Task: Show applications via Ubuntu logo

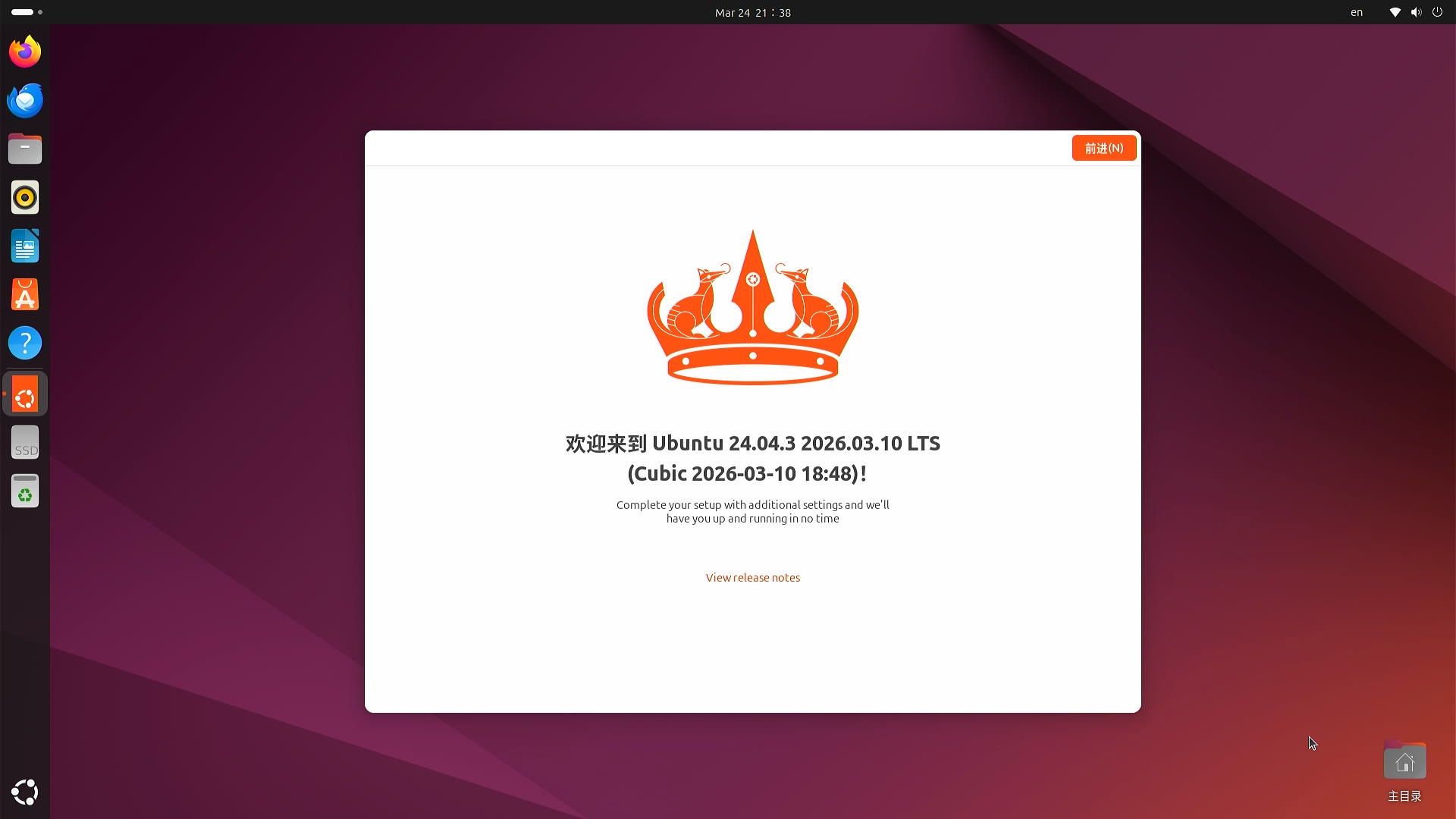Action: (x=25, y=792)
